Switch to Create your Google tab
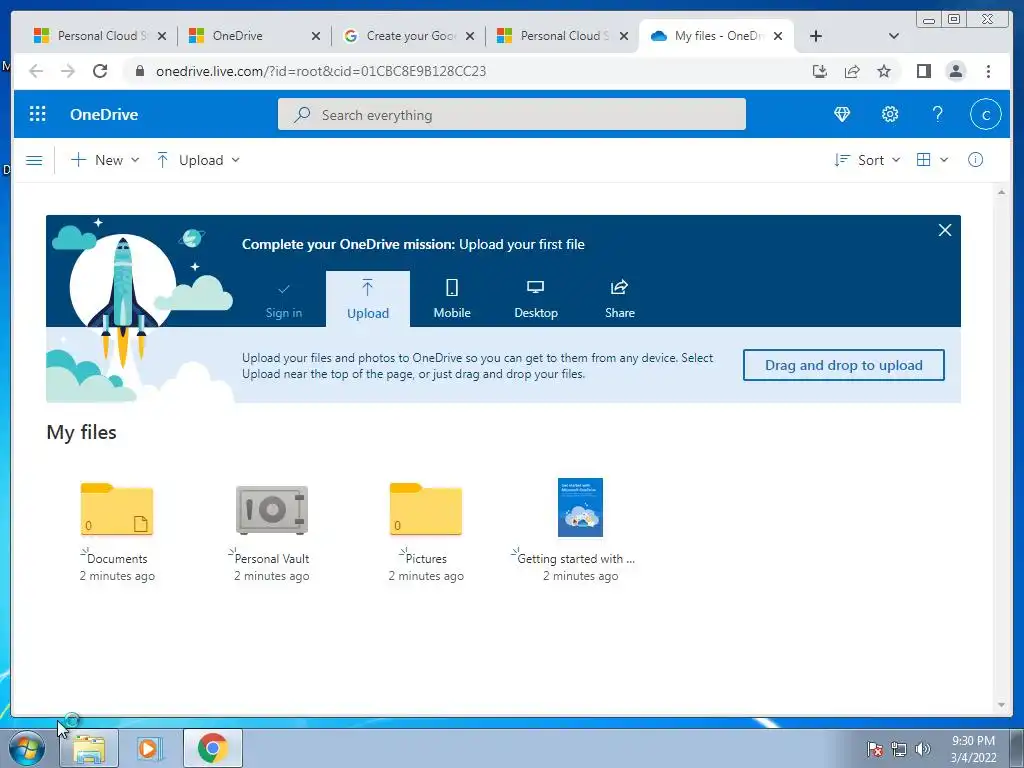 [x=410, y=36]
